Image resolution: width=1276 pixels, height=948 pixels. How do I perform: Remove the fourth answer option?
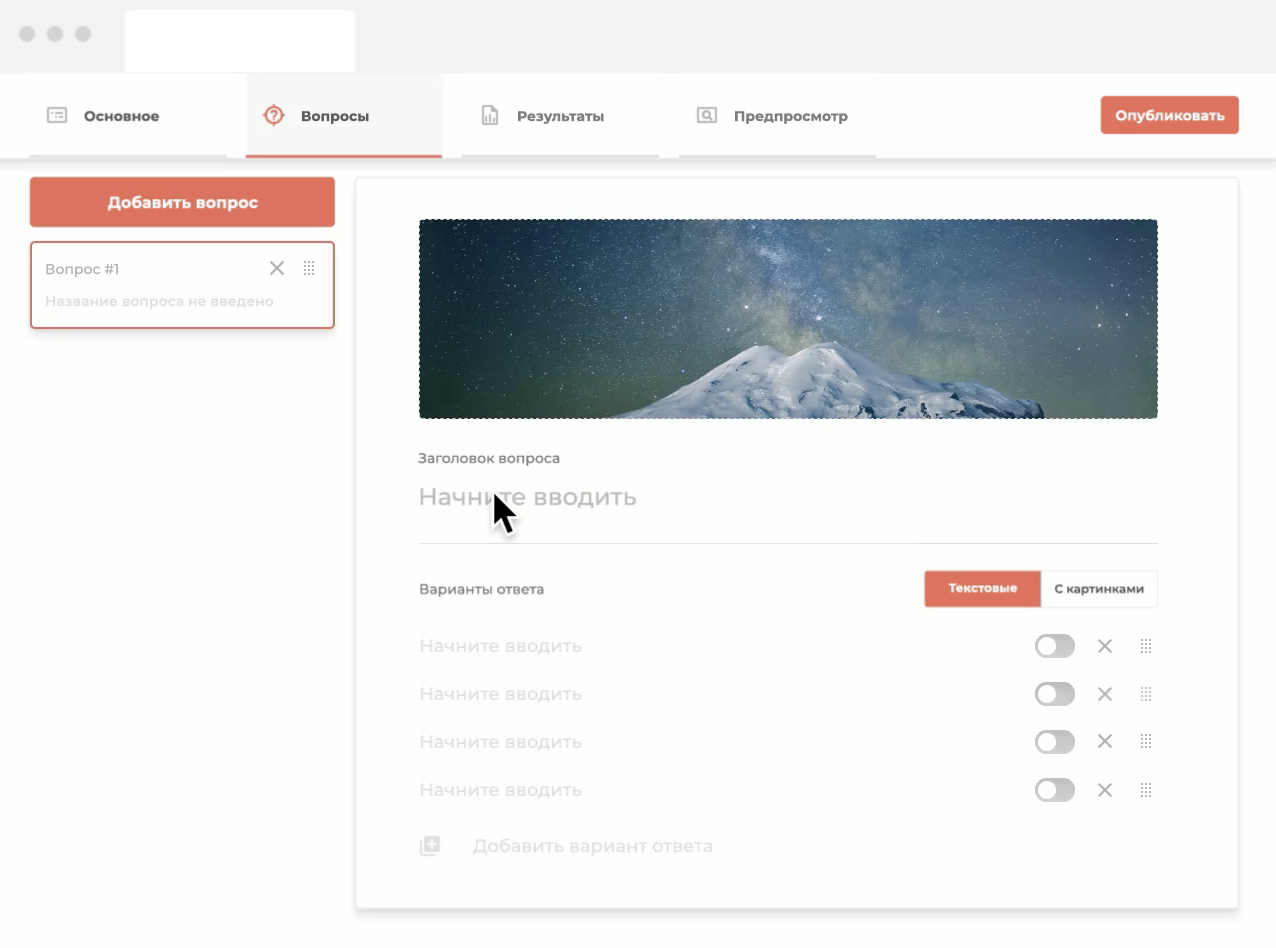(x=1105, y=790)
